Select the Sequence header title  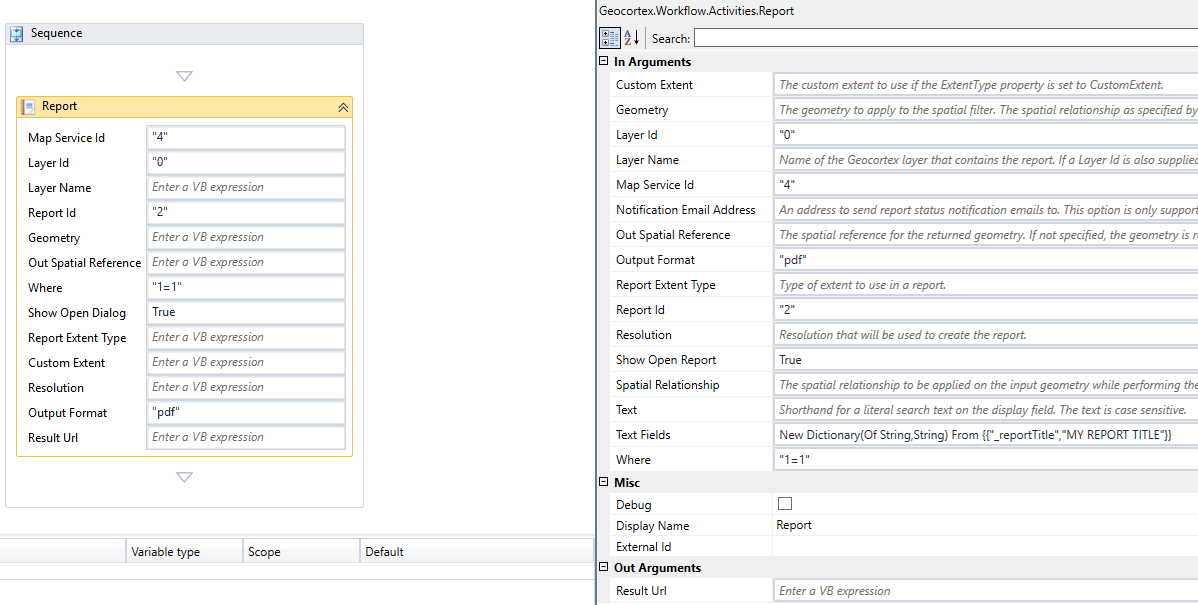click(57, 34)
